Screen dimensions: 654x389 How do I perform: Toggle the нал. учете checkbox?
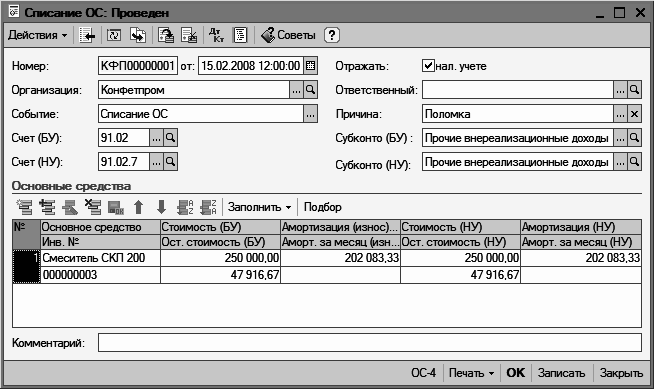(428, 65)
